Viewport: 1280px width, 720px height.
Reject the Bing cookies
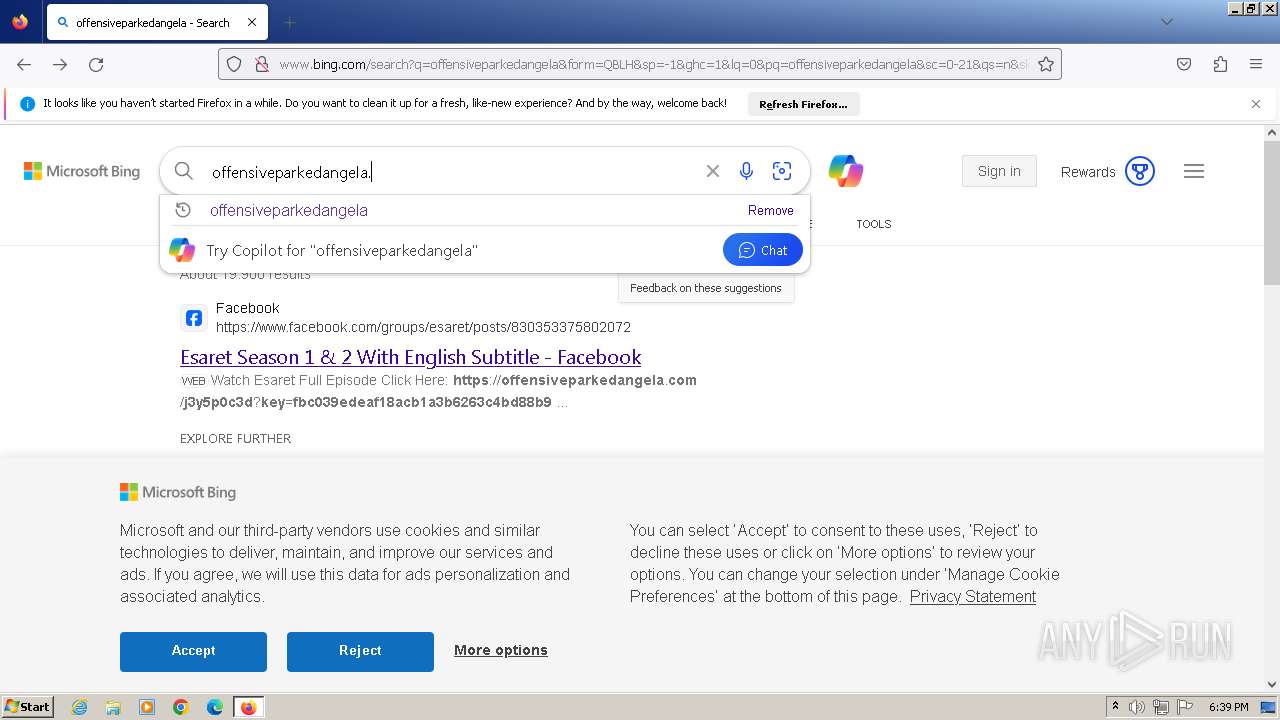point(360,651)
